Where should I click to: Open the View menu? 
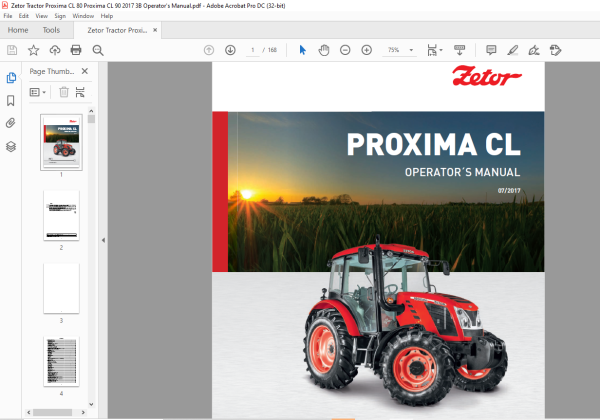[x=42, y=16]
